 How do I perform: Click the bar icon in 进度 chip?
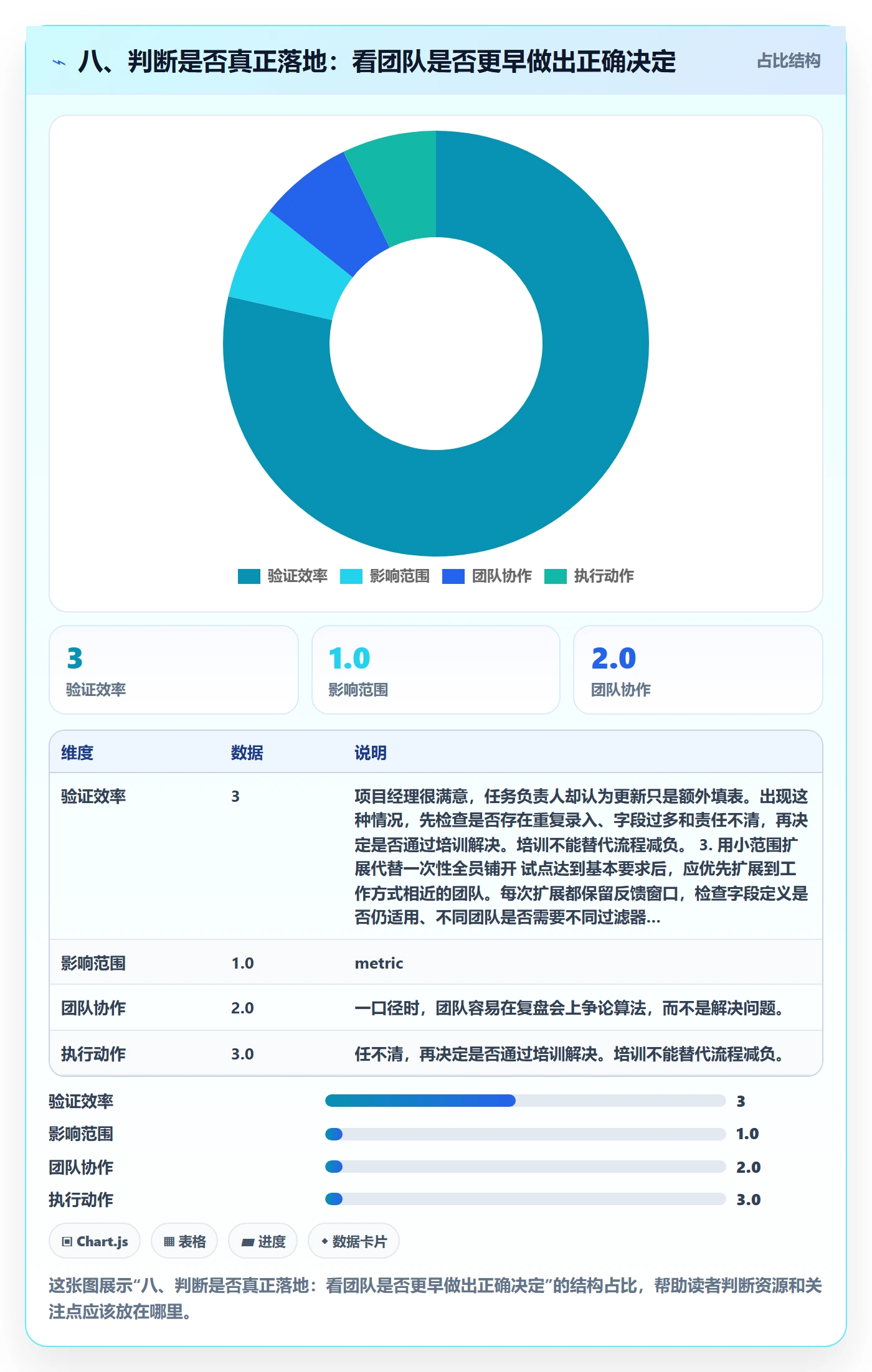tap(247, 1243)
